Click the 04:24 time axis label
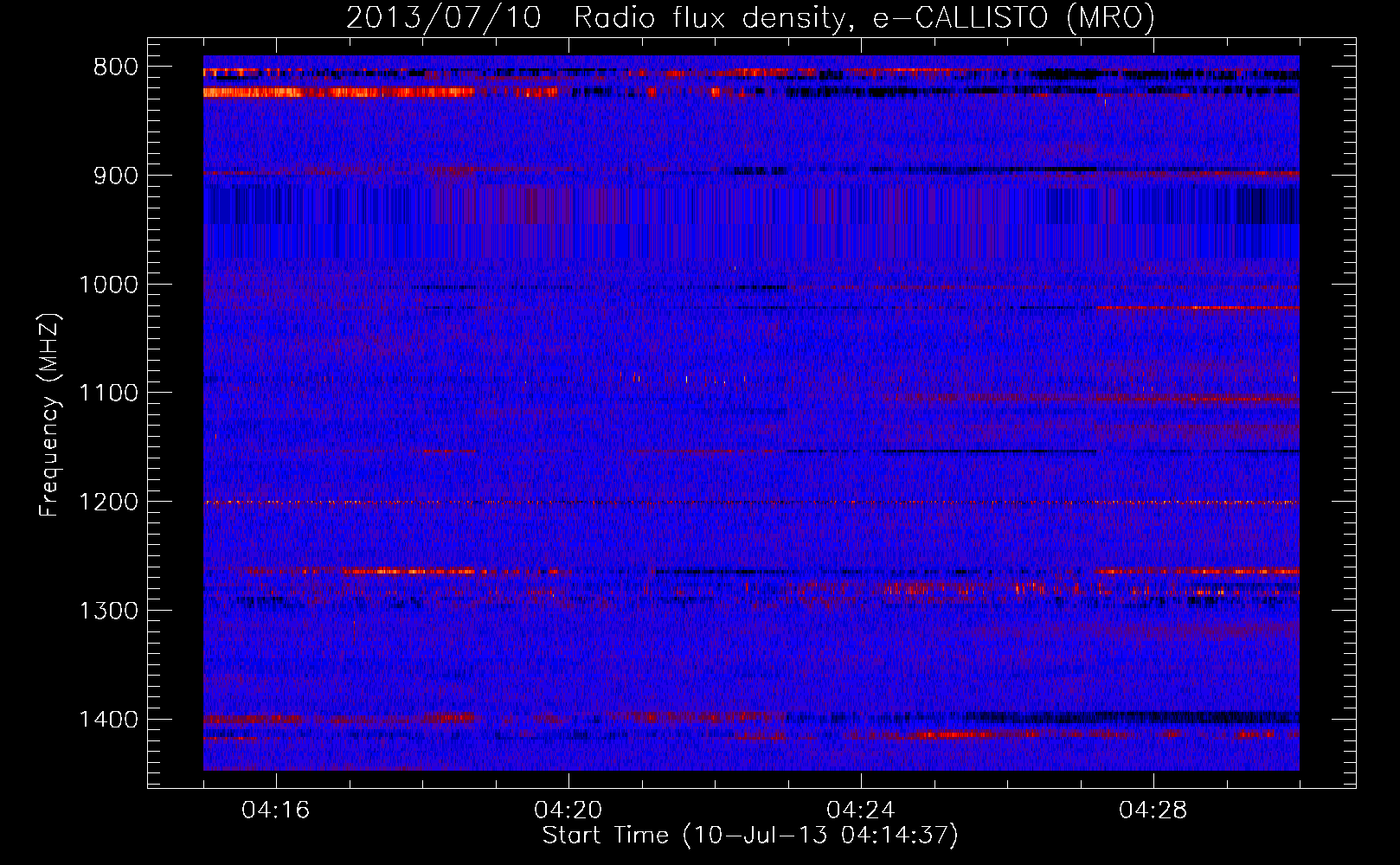Screen dimensions: 1400x865 861,811
